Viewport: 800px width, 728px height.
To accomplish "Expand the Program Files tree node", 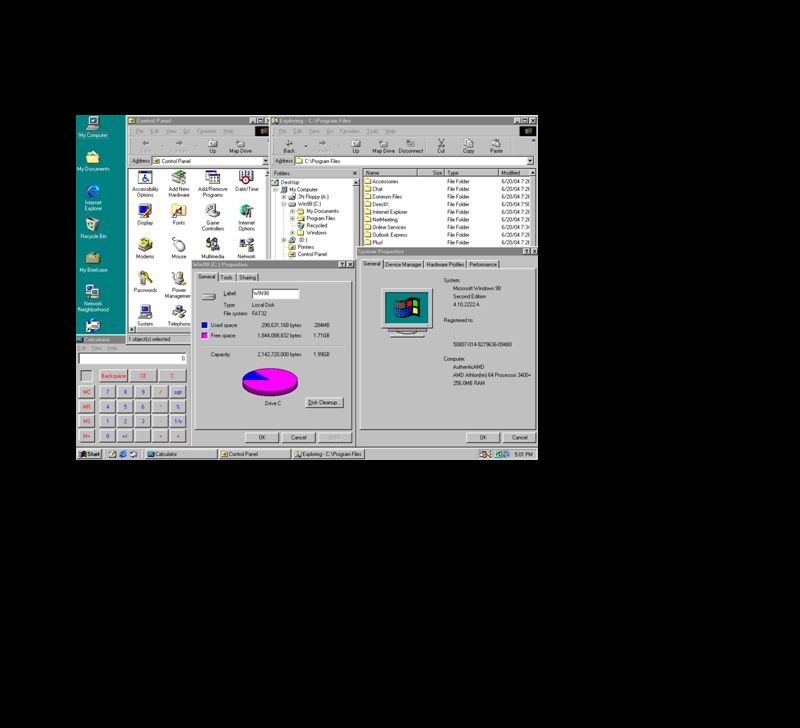I will pos(292,218).
